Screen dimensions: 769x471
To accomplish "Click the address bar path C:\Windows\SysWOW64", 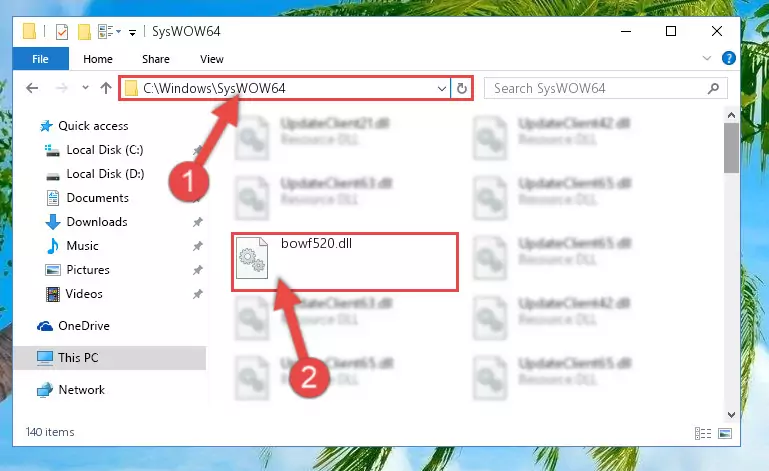I will [x=214, y=88].
